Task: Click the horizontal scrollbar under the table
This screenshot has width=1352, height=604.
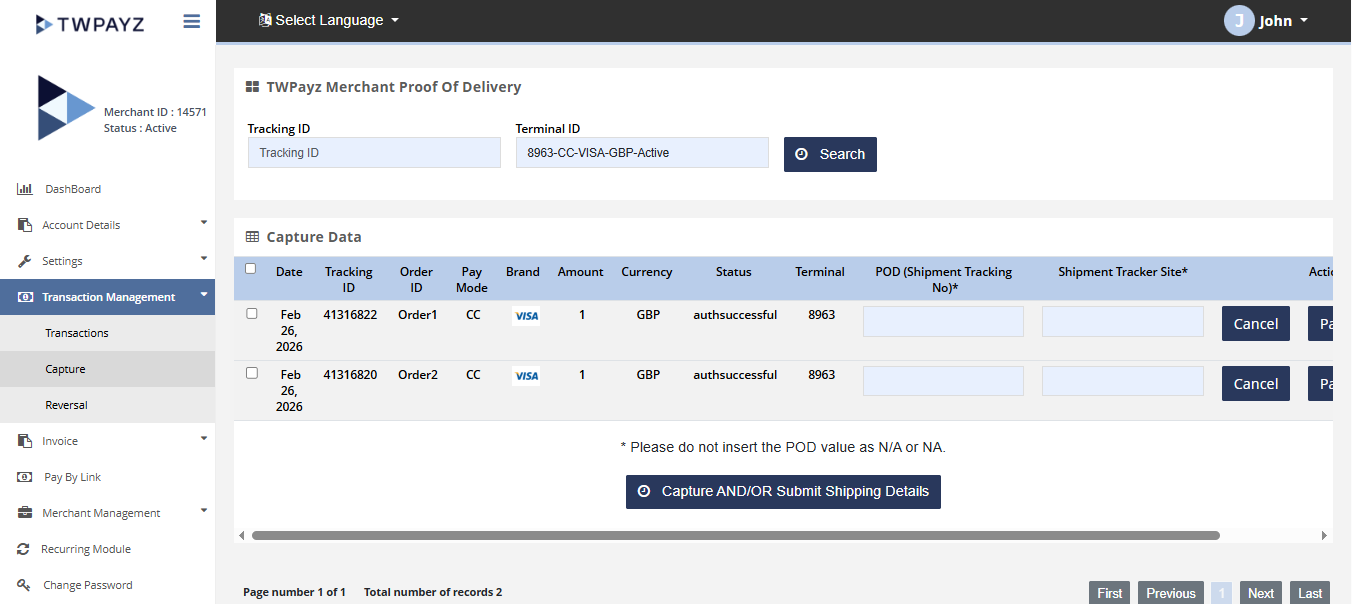Action: coord(735,536)
